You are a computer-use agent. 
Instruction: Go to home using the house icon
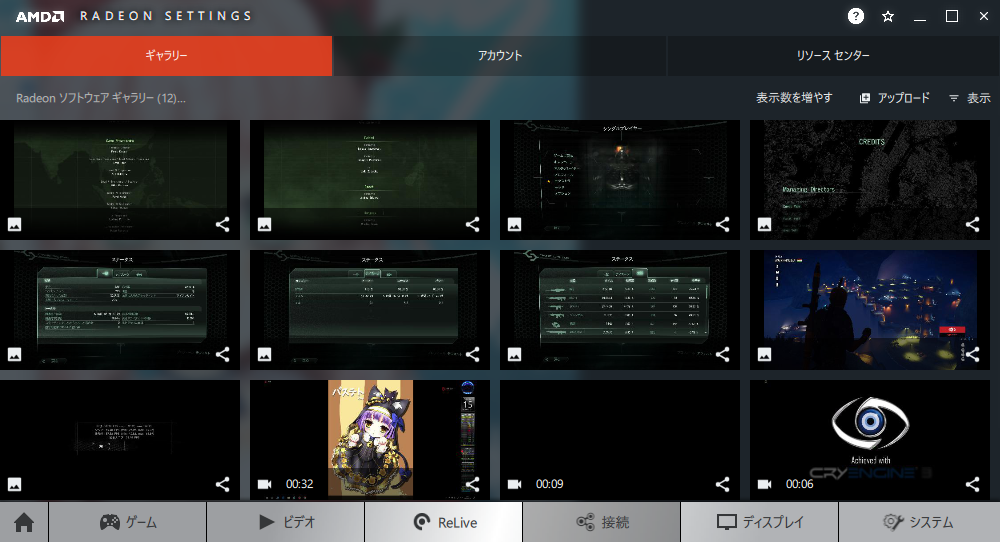24,522
